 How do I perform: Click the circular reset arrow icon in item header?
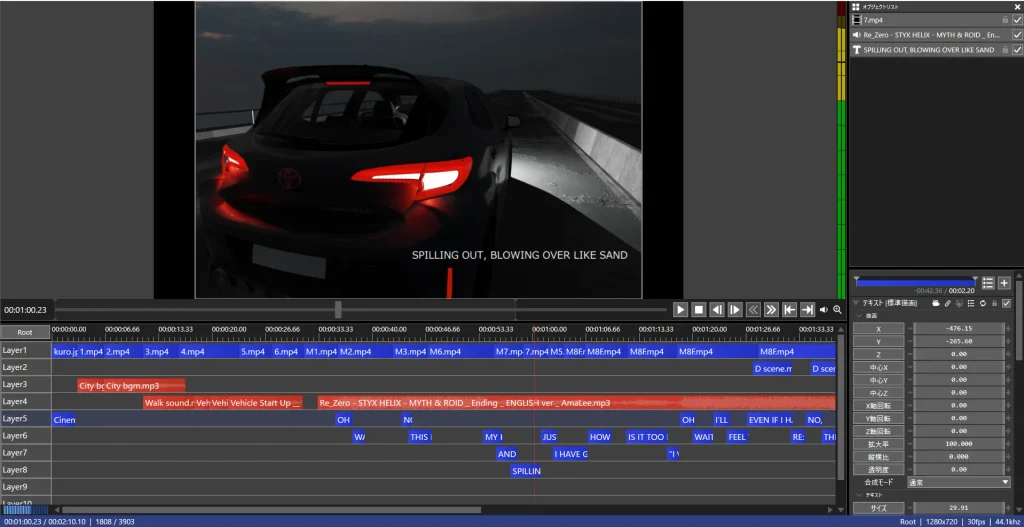(x=983, y=303)
